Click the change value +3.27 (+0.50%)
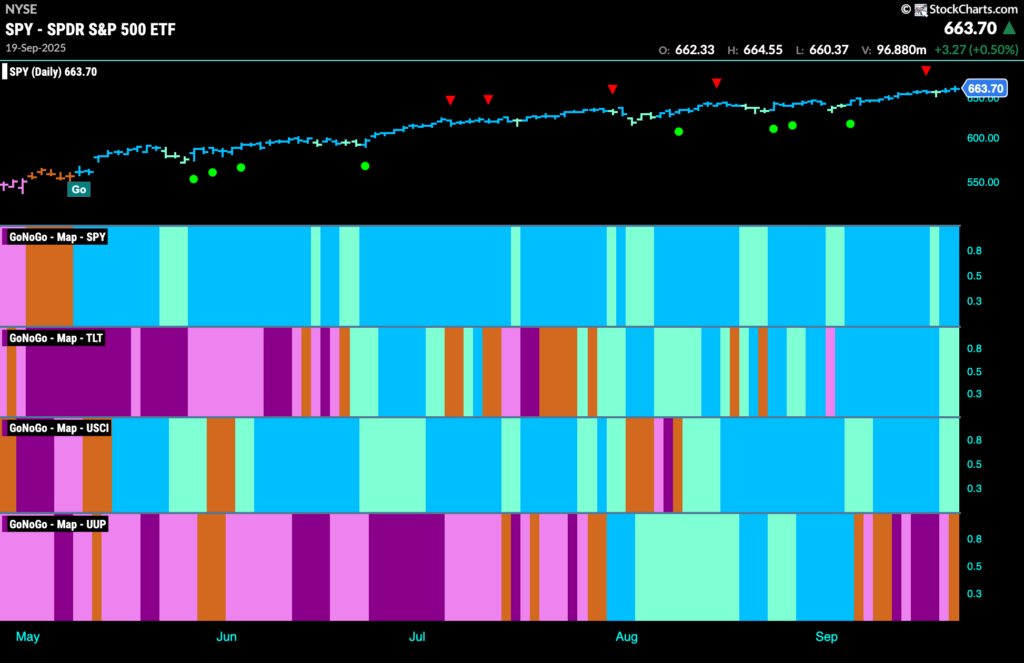Screen dimensions: 1024x663 pyautogui.click(x=976, y=50)
